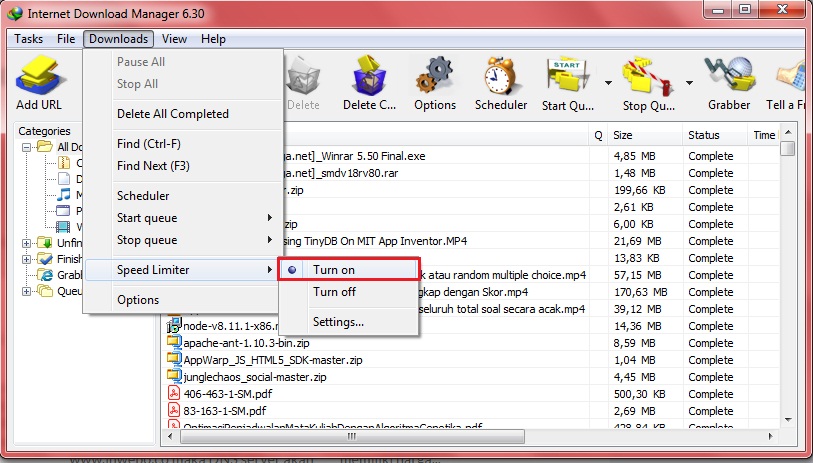Collapse the All Downloads tree node
The width and height of the screenshot is (813, 463).
tap(26, 147)
